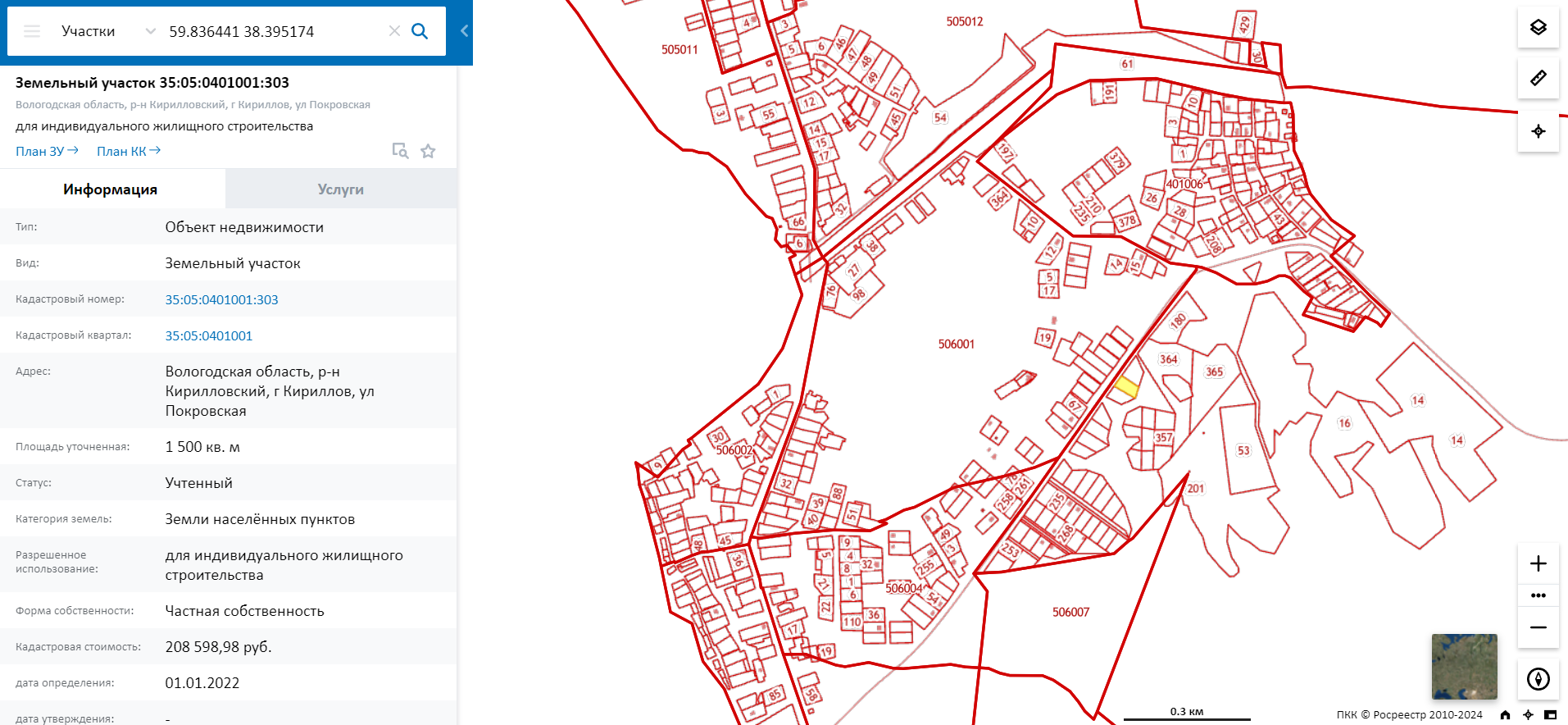Screen dimensions: 1568x725
Task: Click the date value 01.01.2022
Action: (x=202, y=683)
